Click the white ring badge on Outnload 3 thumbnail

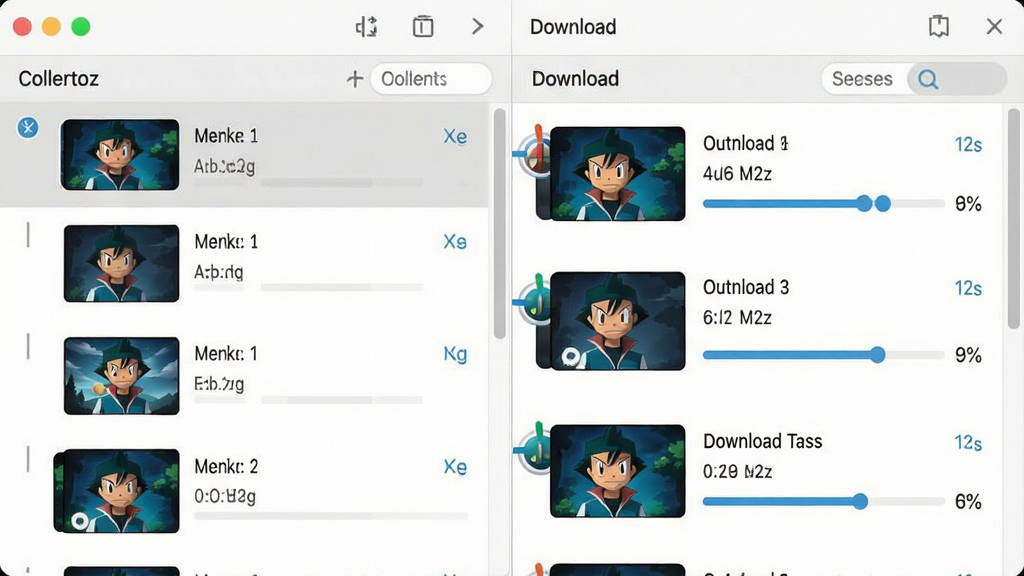571,357
